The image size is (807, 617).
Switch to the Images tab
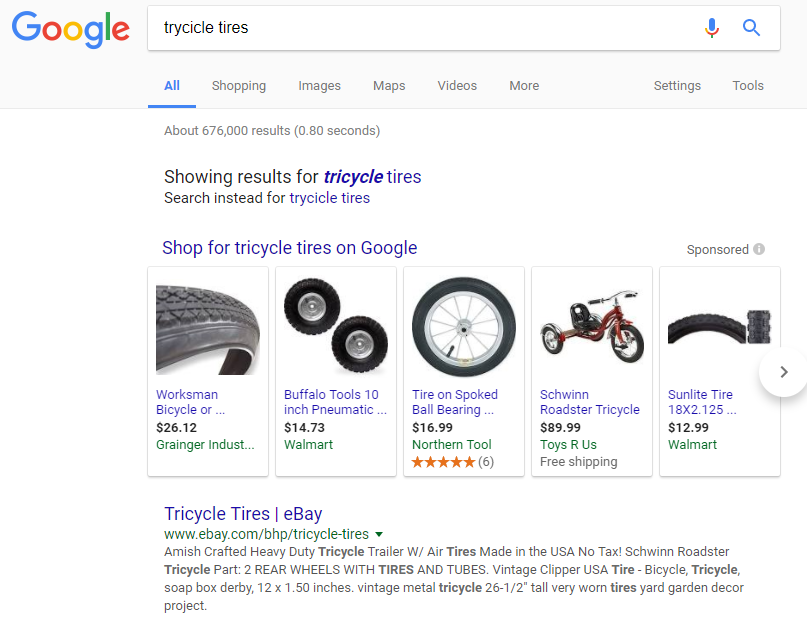point(319,85)
